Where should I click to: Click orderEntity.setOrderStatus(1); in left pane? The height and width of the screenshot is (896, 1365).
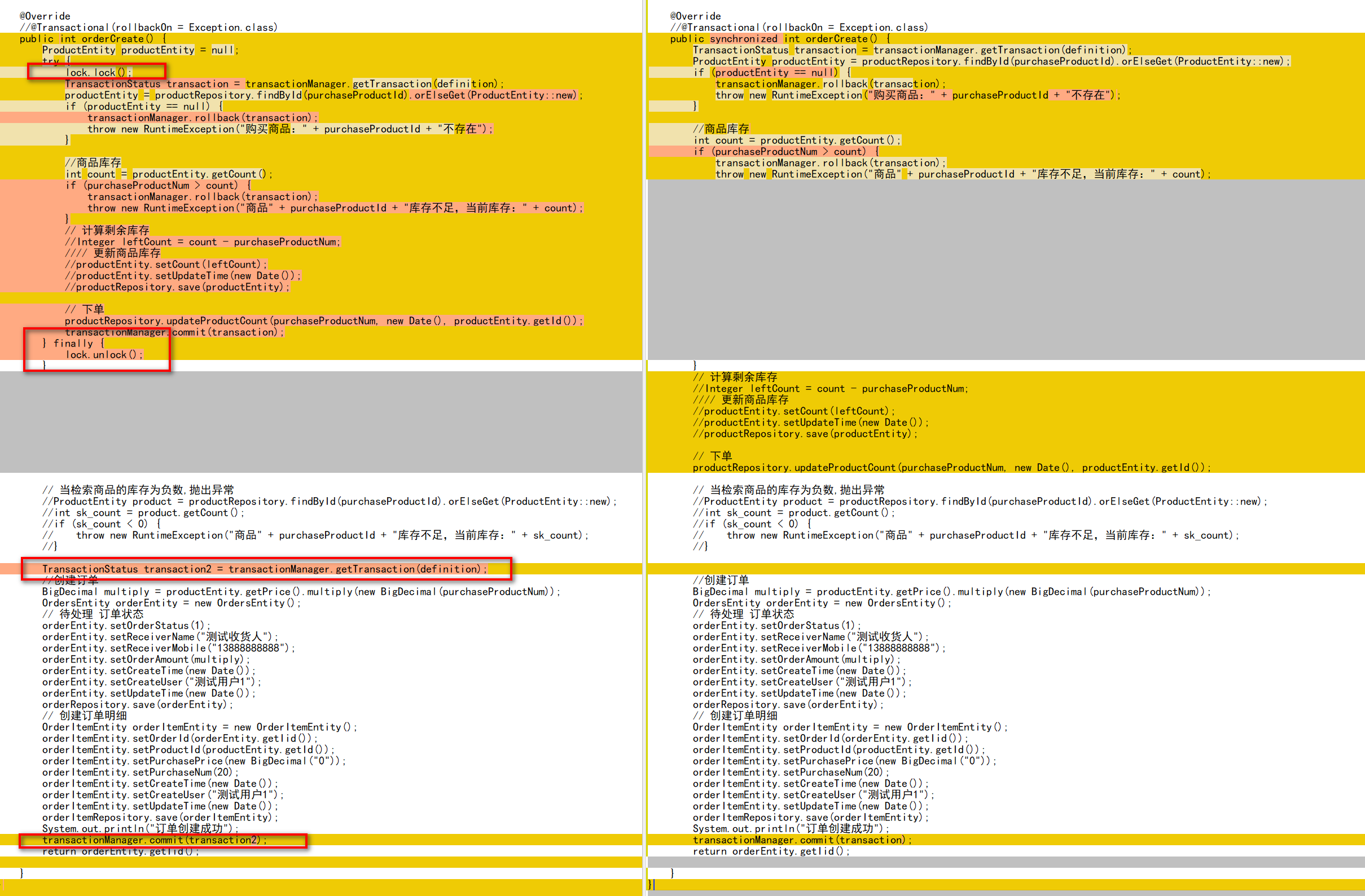[126, 625]
